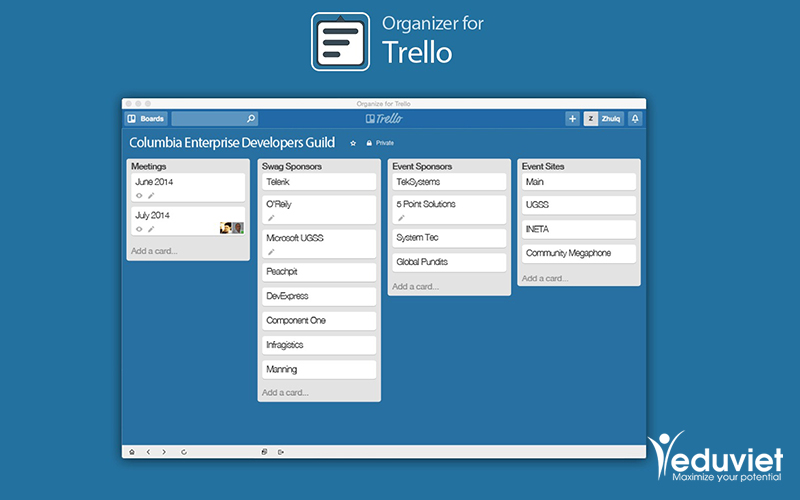Open notifications bell icon

pyautogui.click(x=635, y=119)
